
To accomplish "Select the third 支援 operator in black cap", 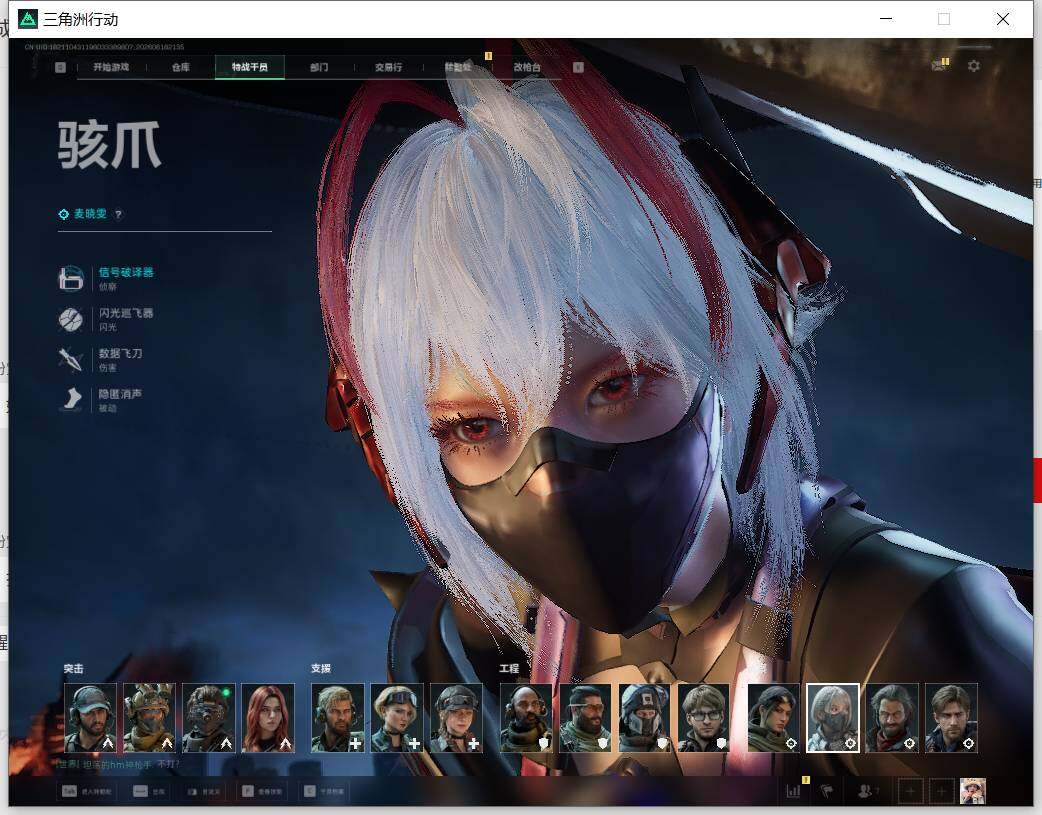I will 457,718.
